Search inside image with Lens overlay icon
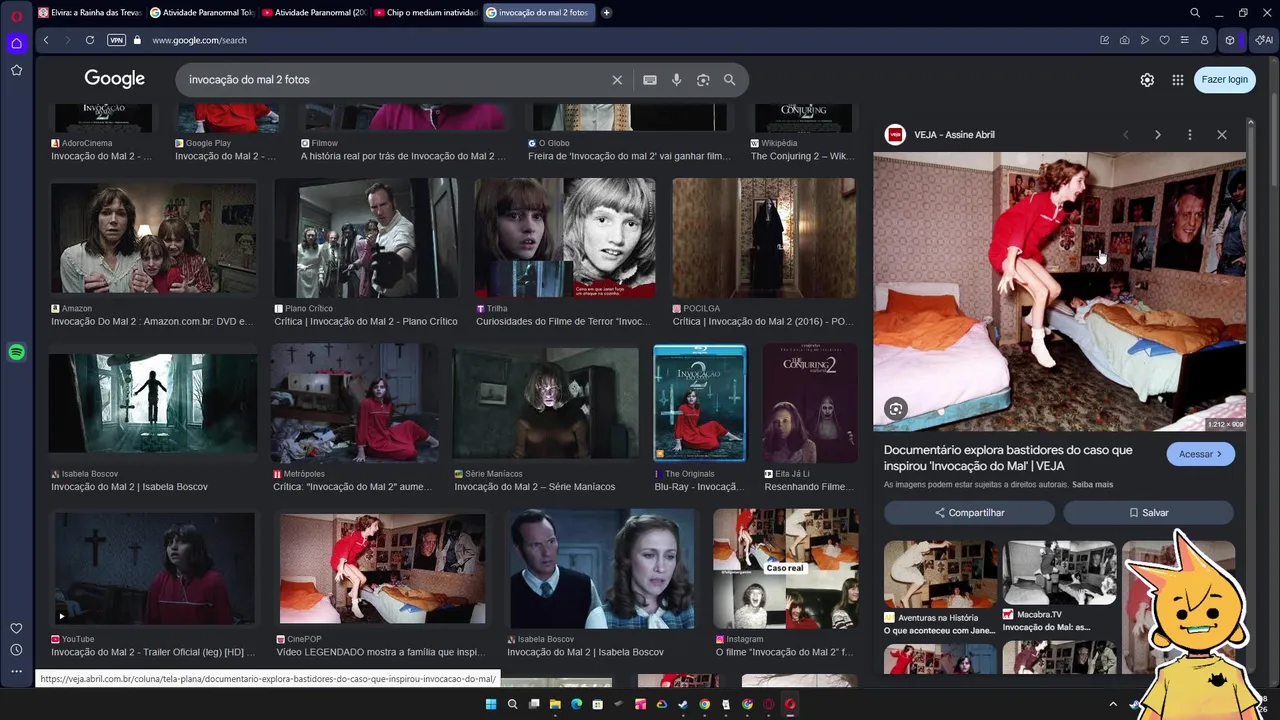The image size is (1280, 720). [x=896, y=408]
